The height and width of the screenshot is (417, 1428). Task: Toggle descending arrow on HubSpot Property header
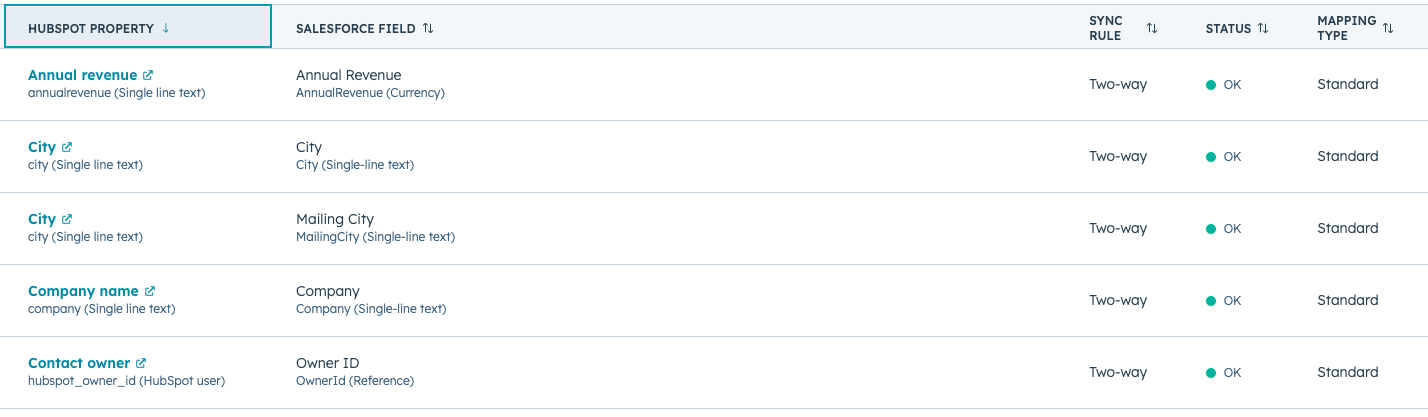click(165, 28)
